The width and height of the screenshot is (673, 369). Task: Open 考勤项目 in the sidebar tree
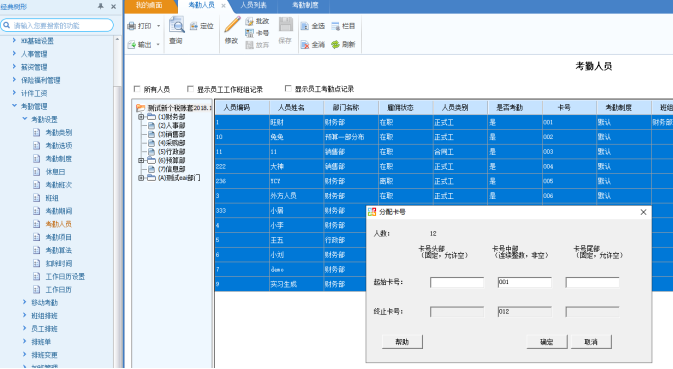pos(53,237)
